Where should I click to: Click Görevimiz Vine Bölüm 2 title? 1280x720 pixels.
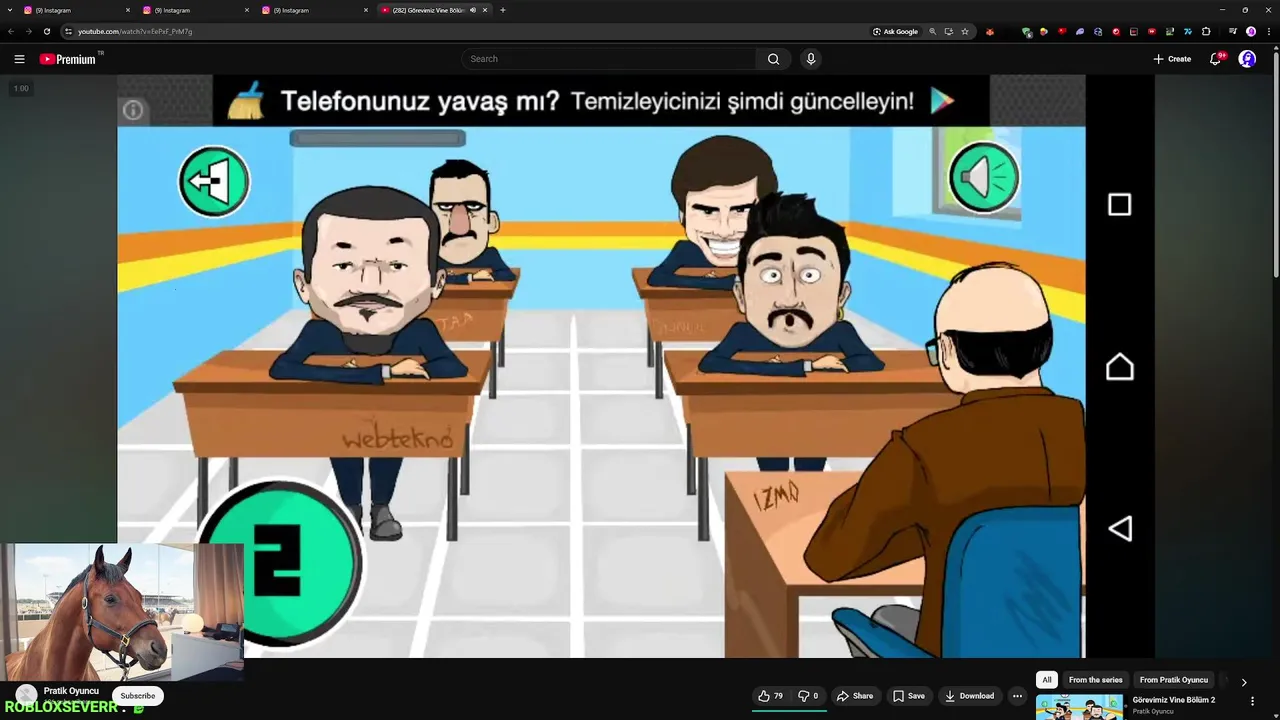pos(1173,700)
